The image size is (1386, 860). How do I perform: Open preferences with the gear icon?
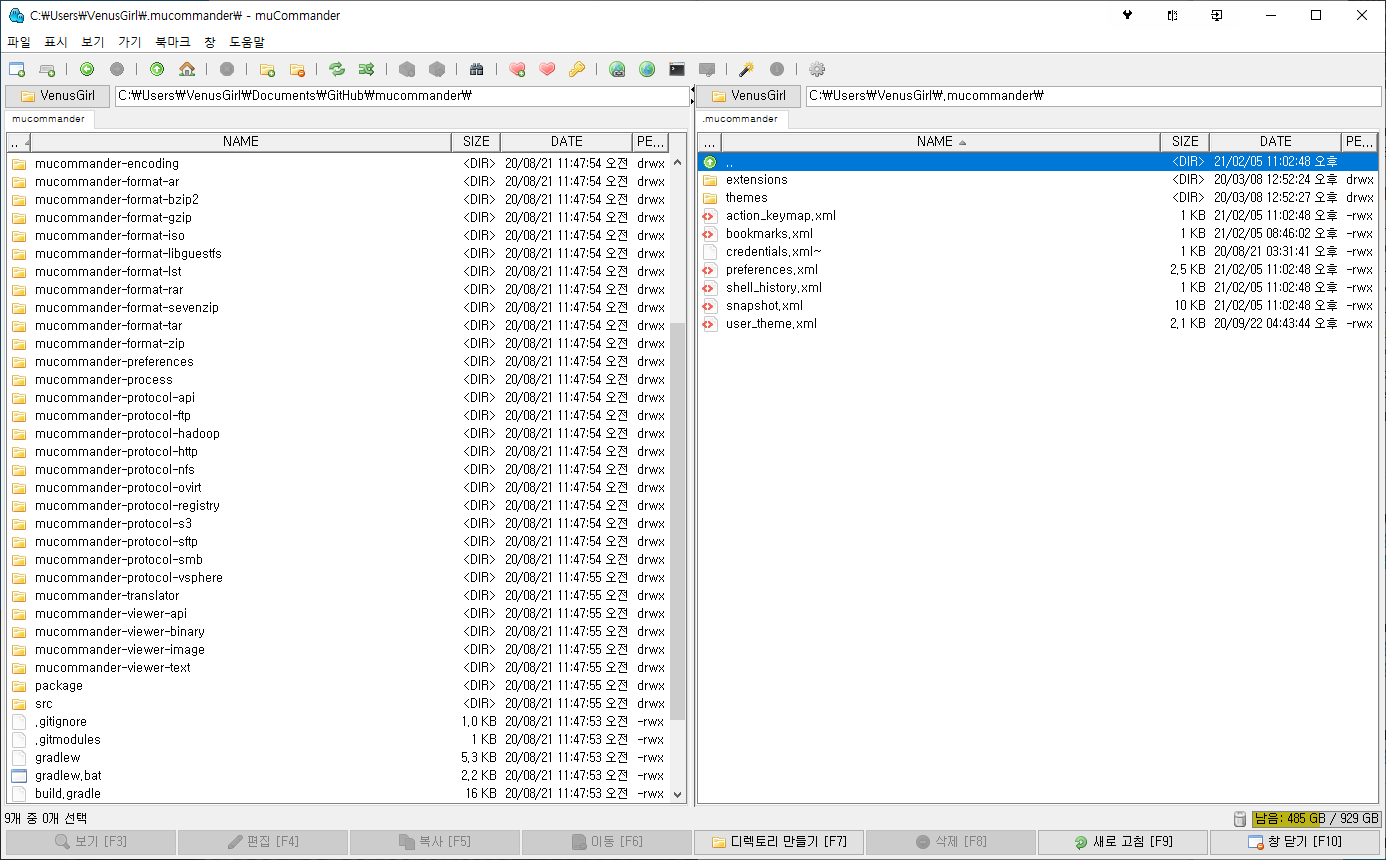817,69
